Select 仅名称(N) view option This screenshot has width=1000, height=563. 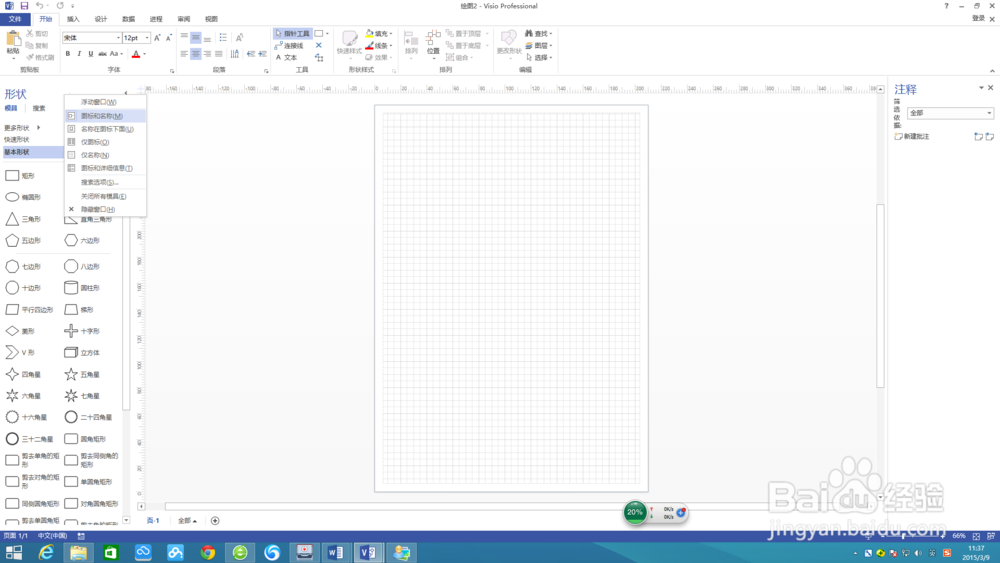pyautogui.click(x=105, y=155)
